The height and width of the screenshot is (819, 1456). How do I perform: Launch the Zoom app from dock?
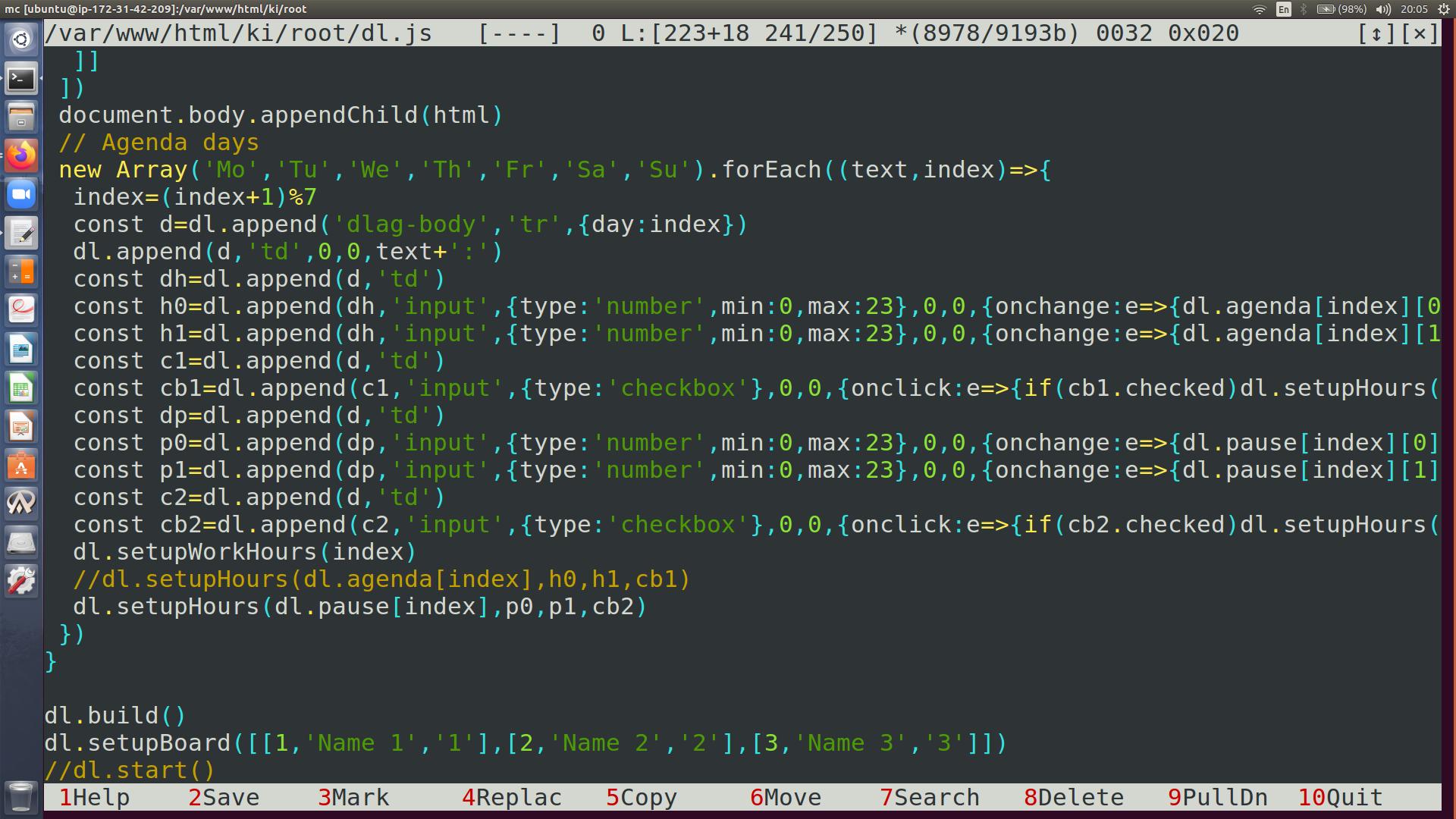(x=21, y=194)
